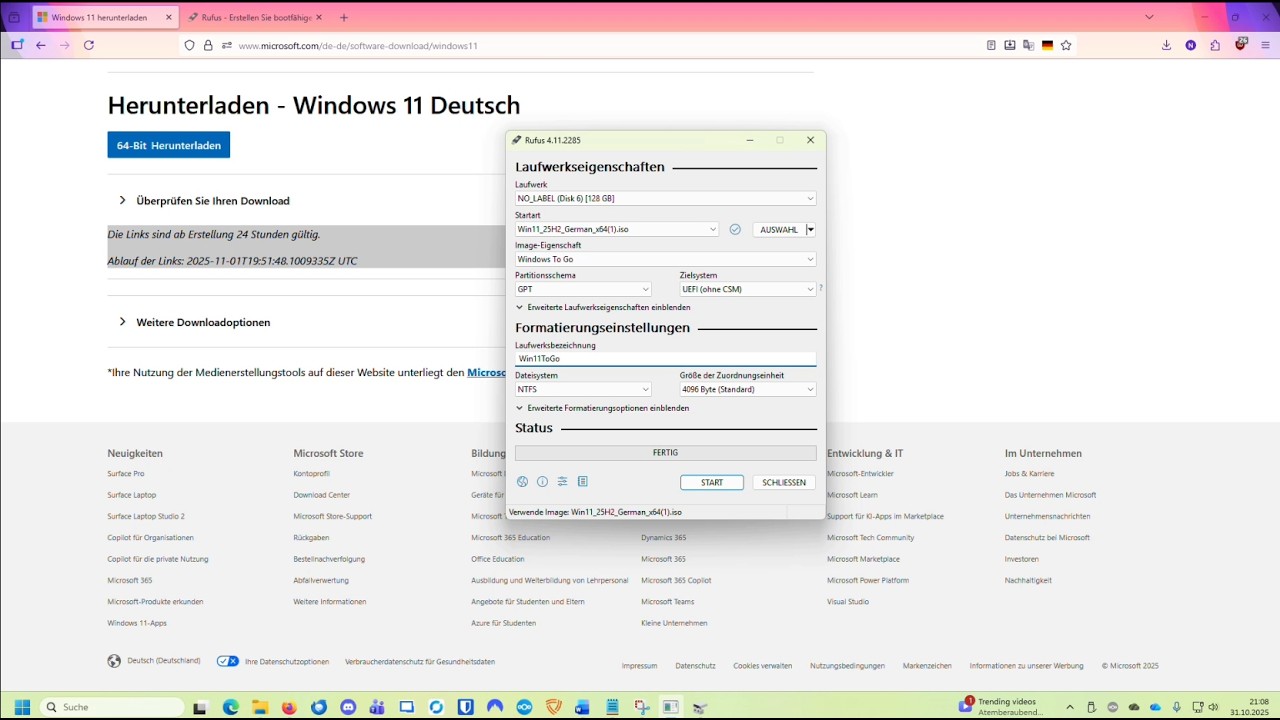Click the padlock site security icon
The height and width of the screenshot is (720, 1280).
coord(208,45)
